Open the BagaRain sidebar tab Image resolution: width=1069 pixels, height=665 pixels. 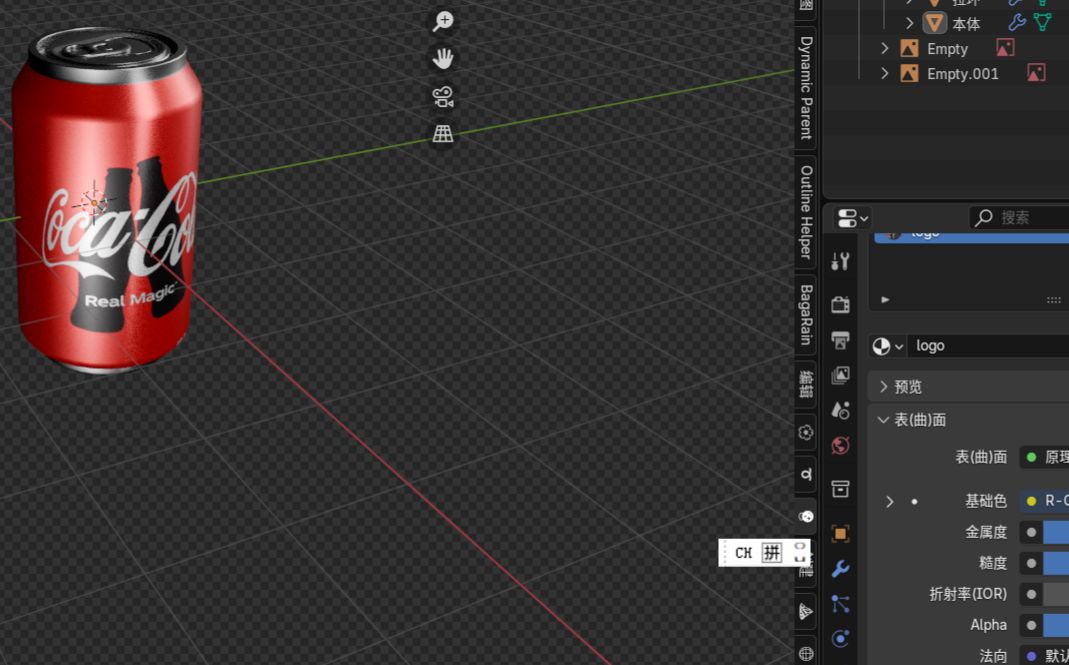pos(806,314)
